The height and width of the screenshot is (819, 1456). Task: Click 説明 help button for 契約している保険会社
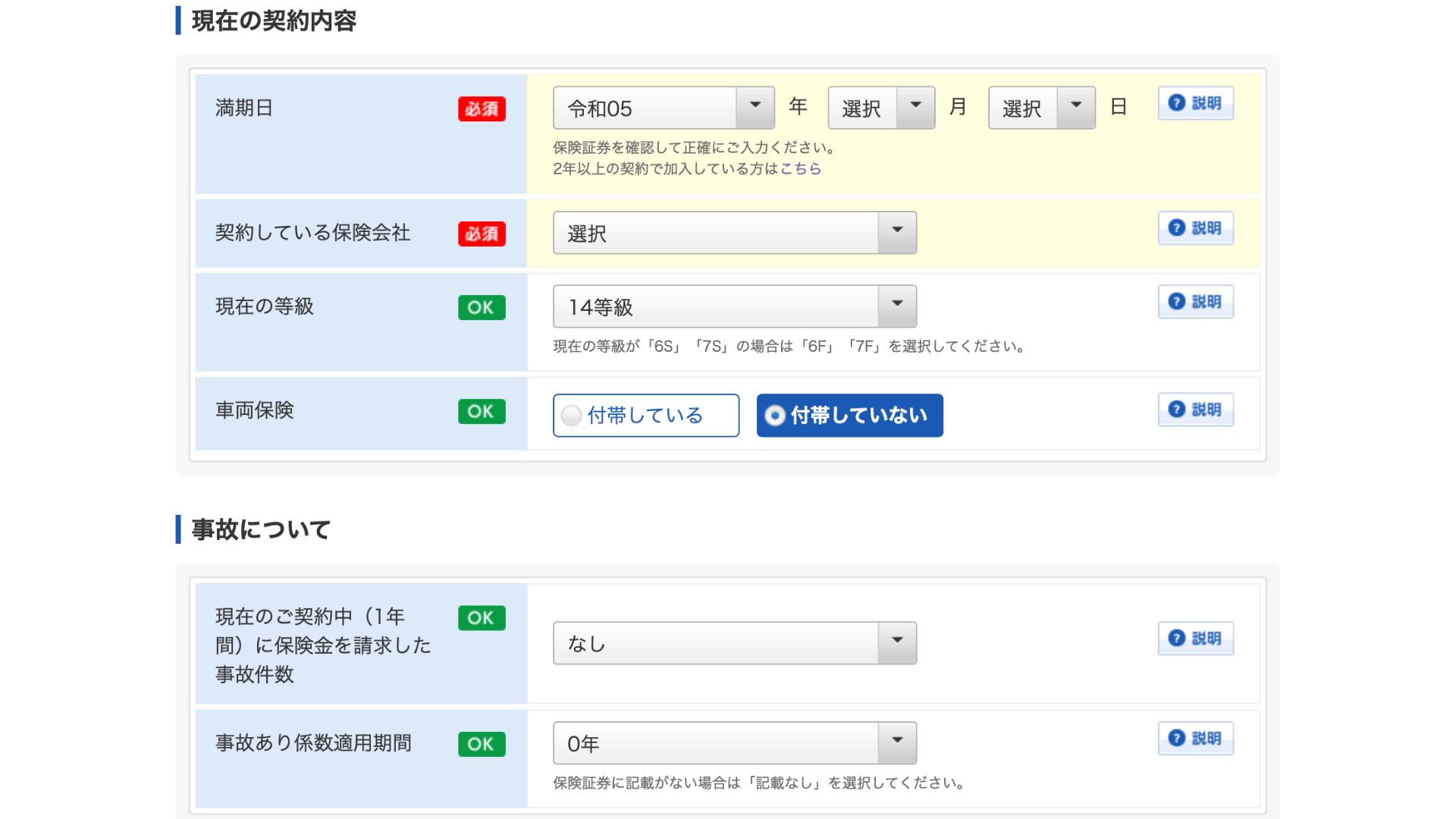pos(1196,228)
